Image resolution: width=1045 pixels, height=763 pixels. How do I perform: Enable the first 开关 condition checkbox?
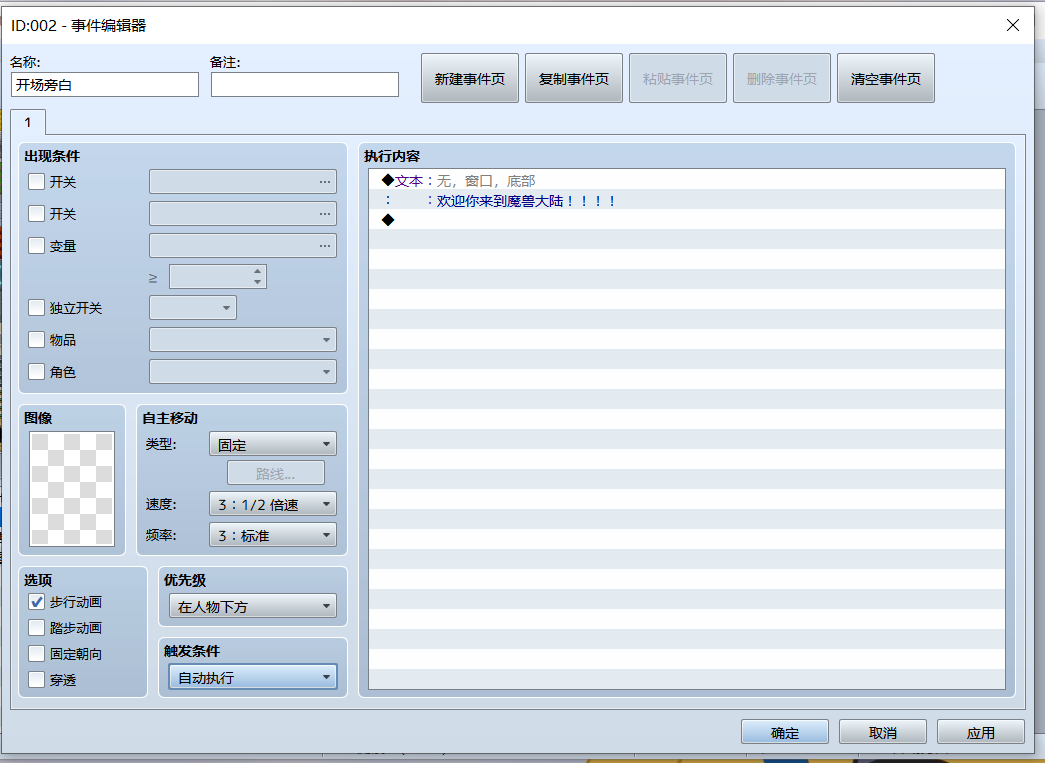click(x=37, y=181)
